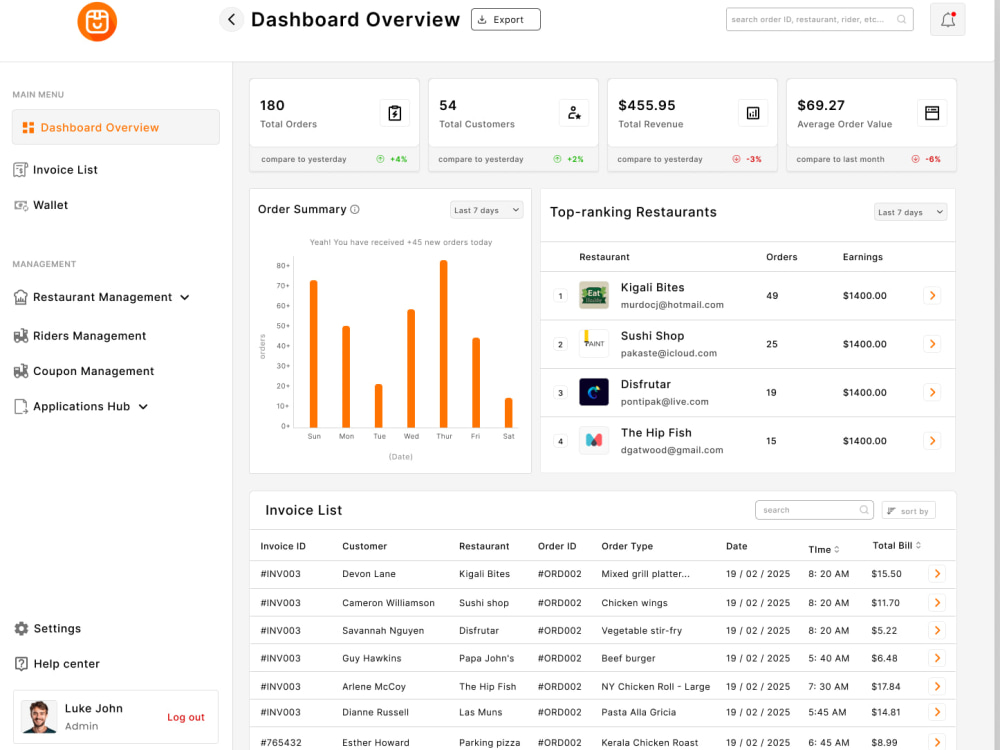Viewport: 1000px width, 750px height.
Task: Open Disfrutar details arrow
Action: coord(932,393)
